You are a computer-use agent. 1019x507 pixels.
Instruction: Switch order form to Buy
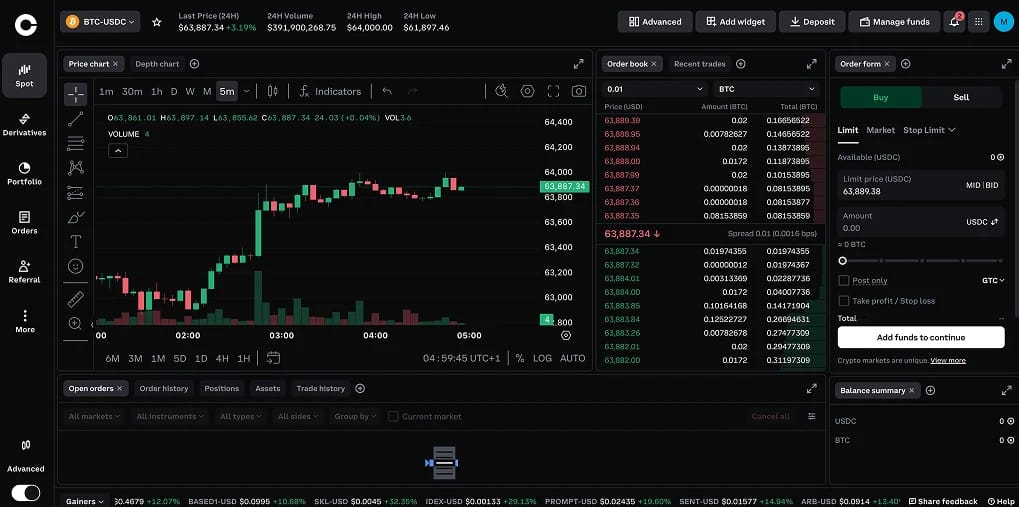pos(881,97)
